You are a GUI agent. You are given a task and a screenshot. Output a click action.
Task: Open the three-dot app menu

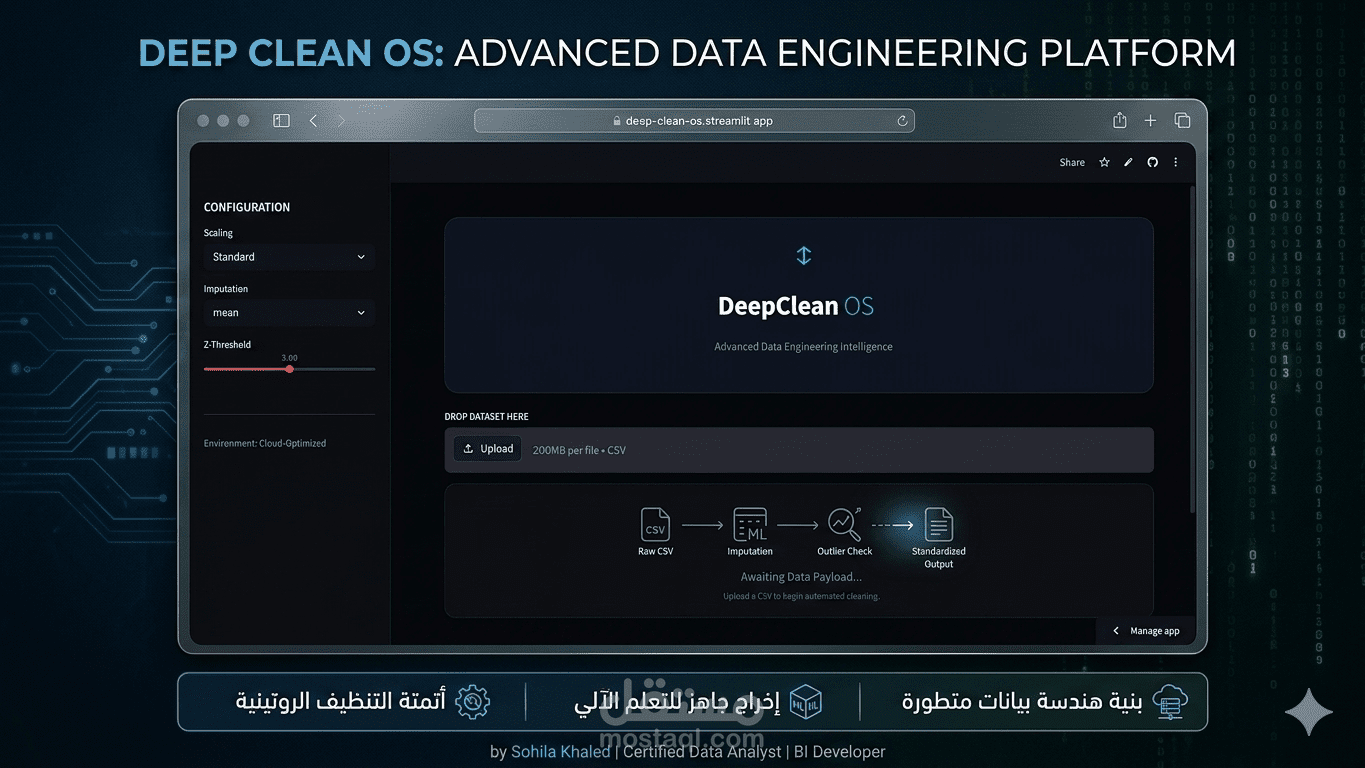pos(1176,162)
